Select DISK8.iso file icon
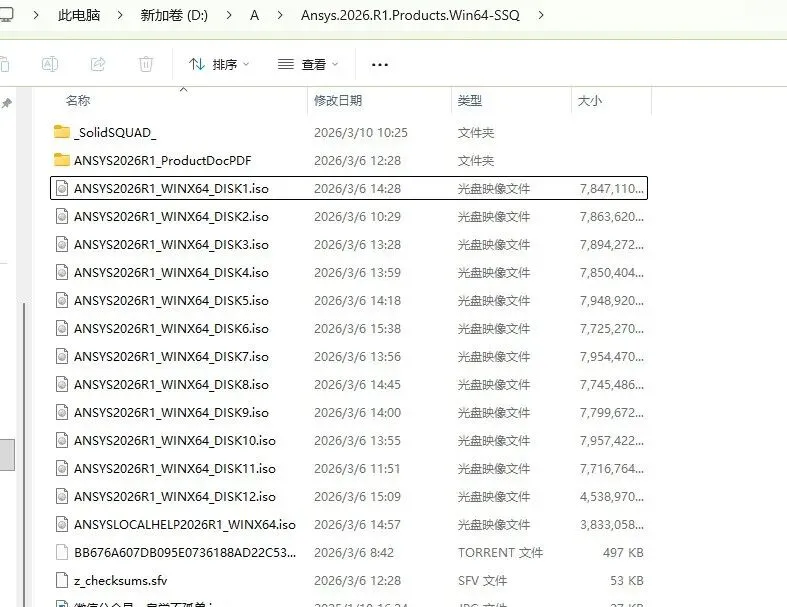This screenshot has width=787, height=607. tap(62, 384)
